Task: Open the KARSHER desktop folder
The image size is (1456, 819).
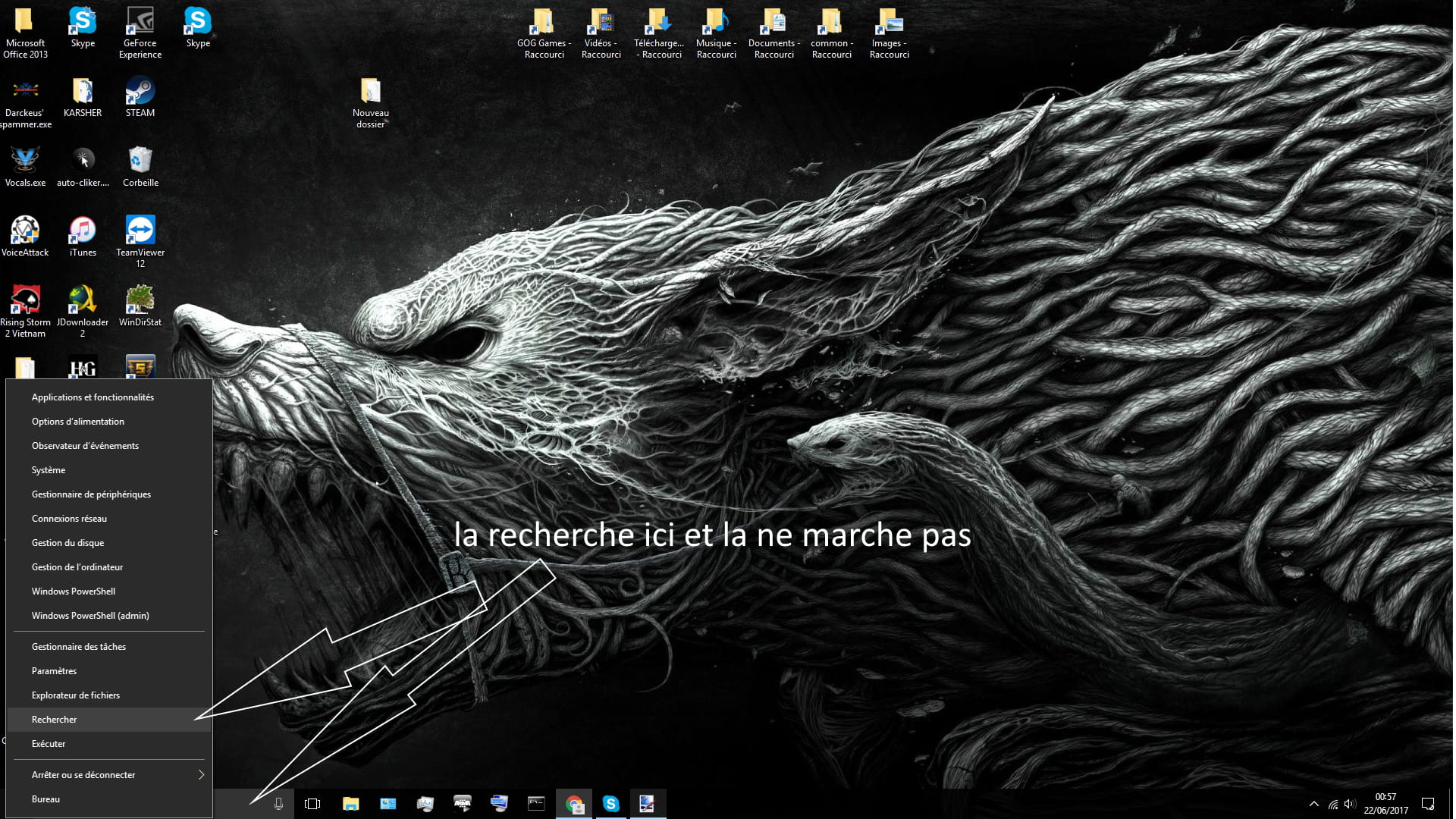Action: click(83, 97)
